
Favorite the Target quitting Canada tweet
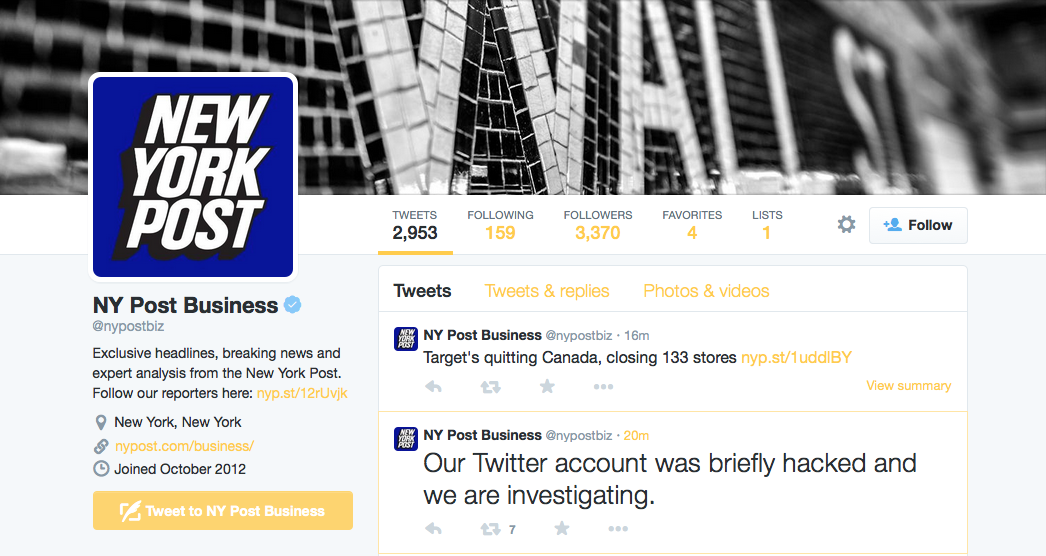(x=547, y=386)
